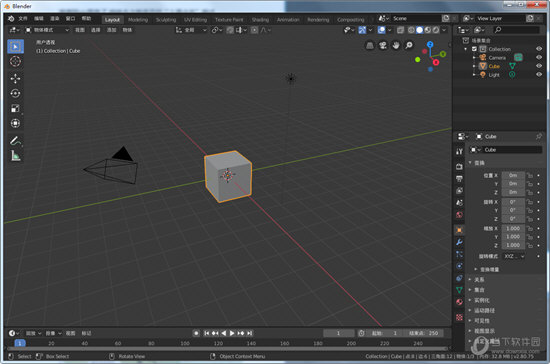Switch to solid shading mode
Screen dimensions: 550x364
click(x=420, y=30)
